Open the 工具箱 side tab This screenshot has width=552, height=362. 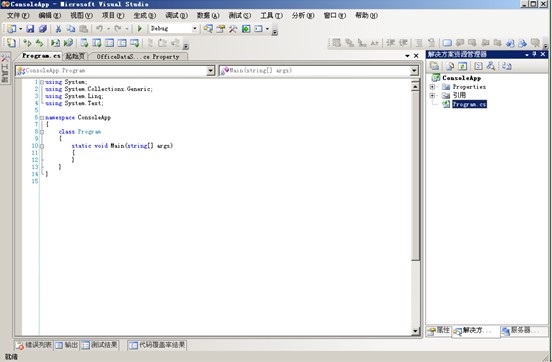5,68
